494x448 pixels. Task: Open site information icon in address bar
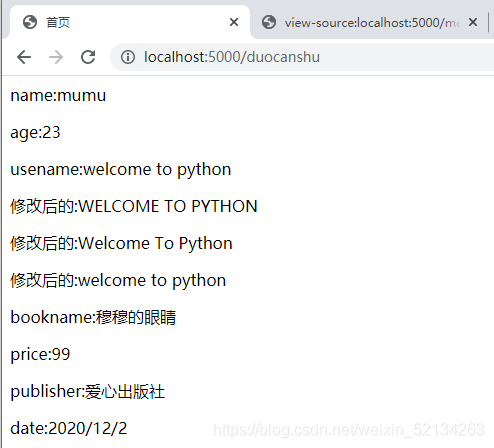(x=128, y=57)
